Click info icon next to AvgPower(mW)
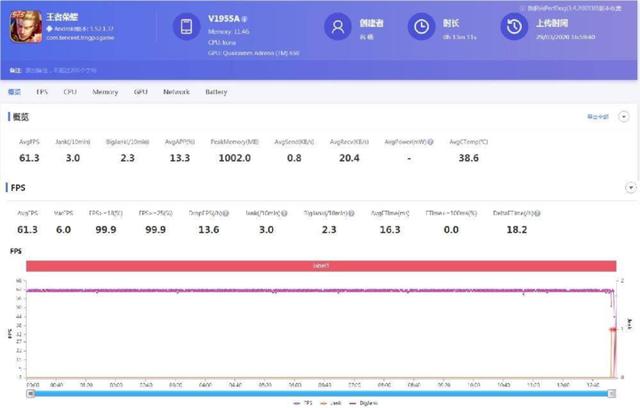The image size is (640, 408). pos(430,142)
